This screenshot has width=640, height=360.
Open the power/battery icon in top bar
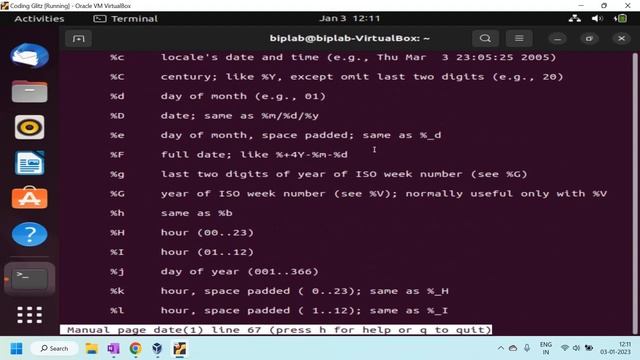(620, 18)
